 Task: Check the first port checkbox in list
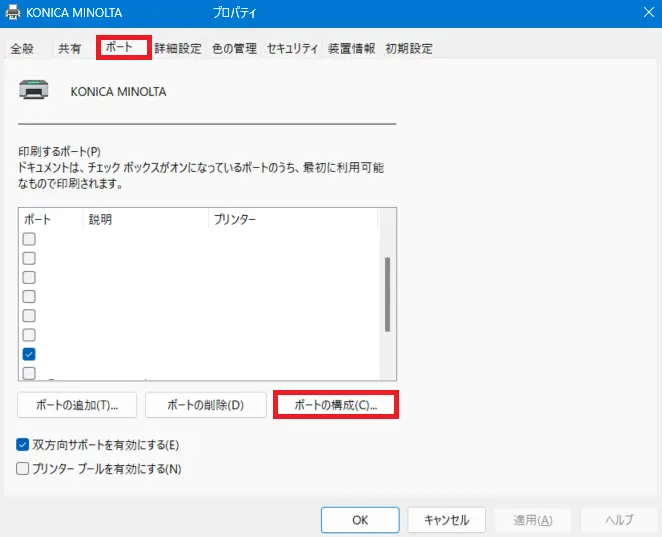[x=29, y=239]
